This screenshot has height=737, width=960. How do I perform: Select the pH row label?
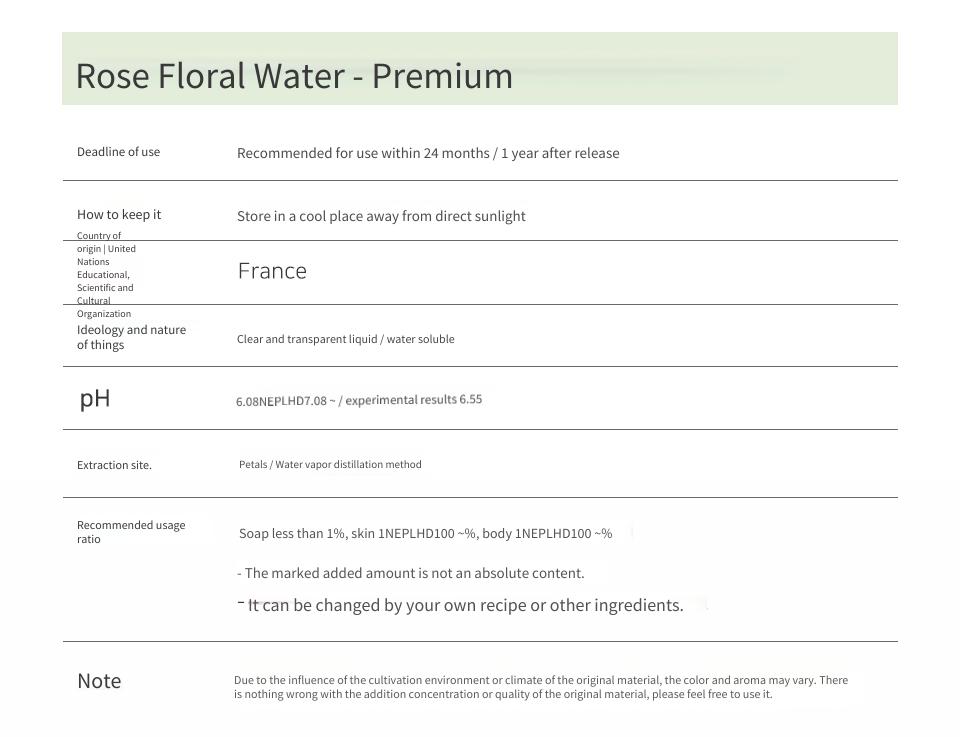coord(95,398)
